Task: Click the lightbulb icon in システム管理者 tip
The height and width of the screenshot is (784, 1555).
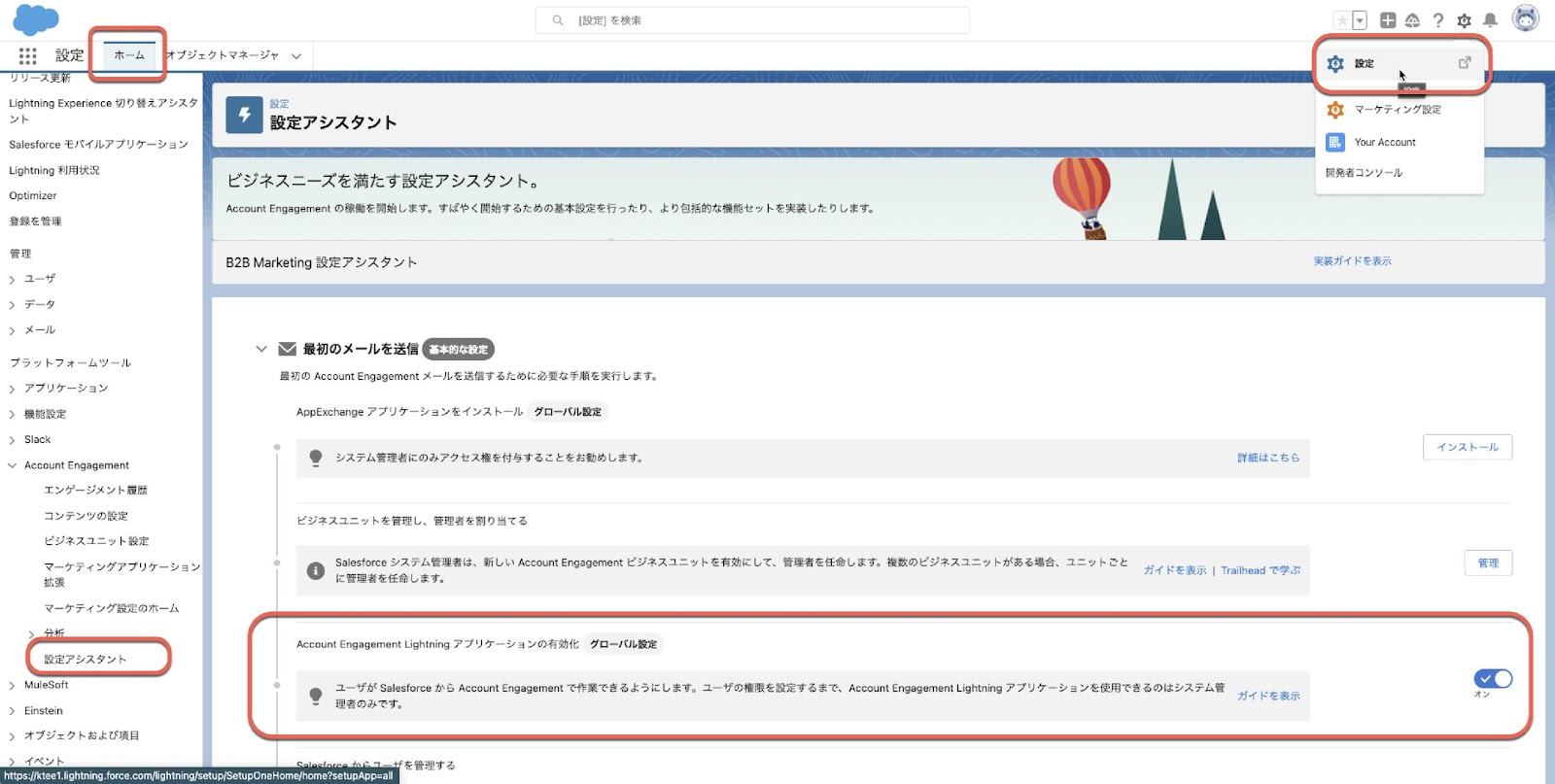Action: (x=316, y=458)
